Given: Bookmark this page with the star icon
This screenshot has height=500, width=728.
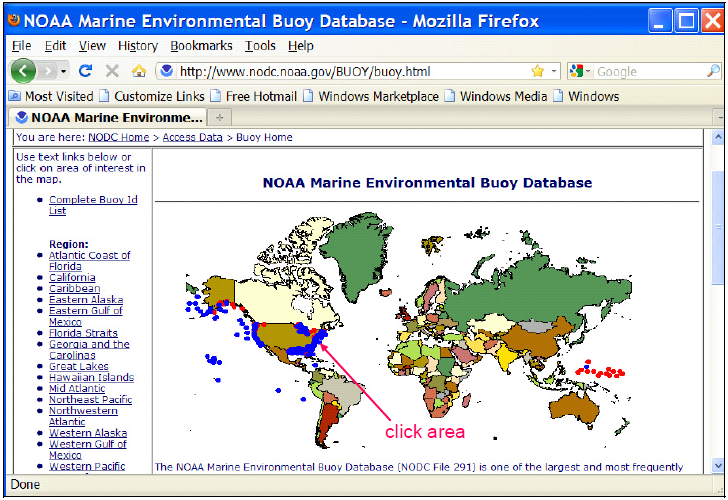Looking at the screenshot, I should 538,71.
